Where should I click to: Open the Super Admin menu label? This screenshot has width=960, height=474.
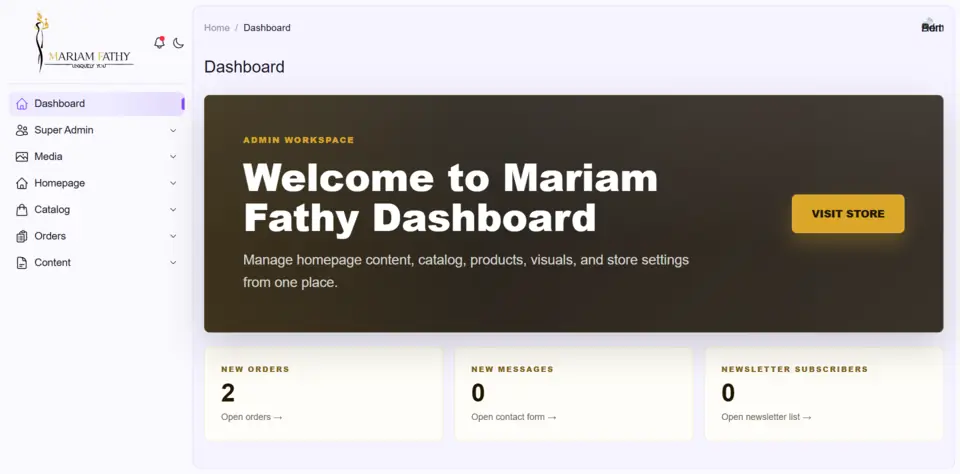pyautogui.click(x=64, y=130)
